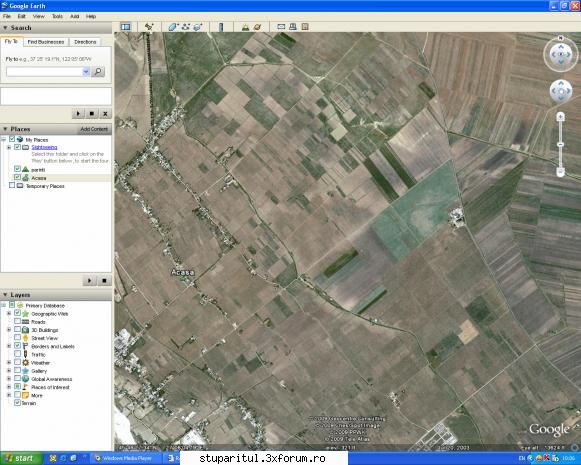The image size is (581, 465).
Task: Click the zoom slider track on the map
Action: (x=560, y=145)
